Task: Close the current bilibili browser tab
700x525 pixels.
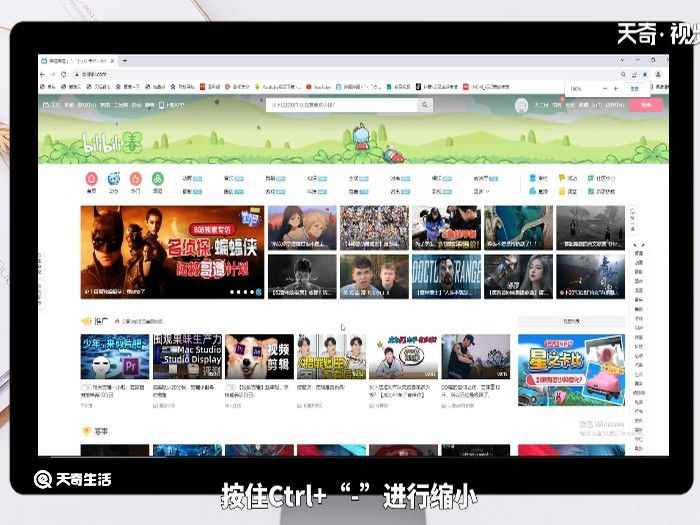Action: tap(112, 60)
